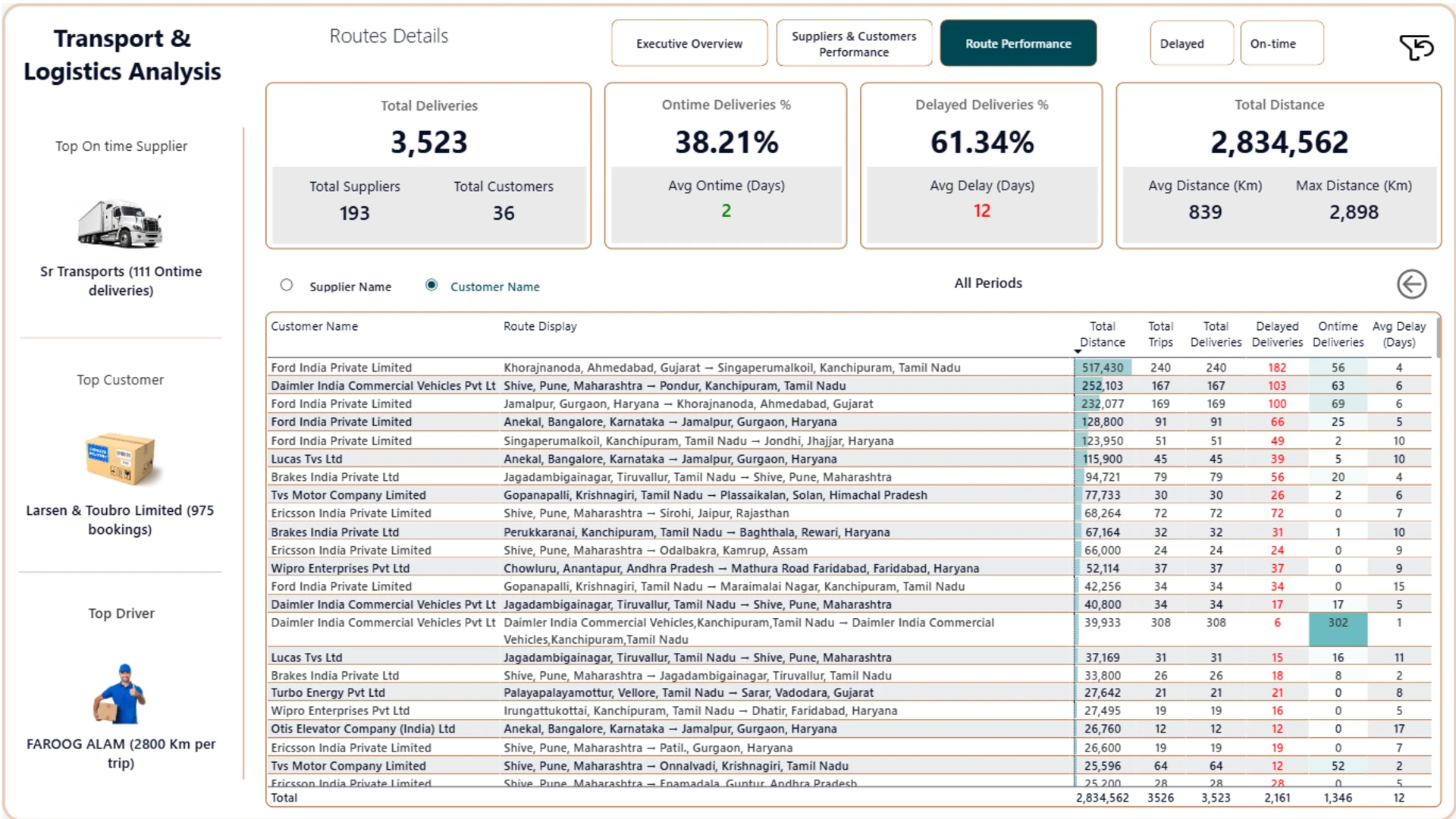Filter by On-time deliveries button
1456x819 pixels.
pos(1282,44)
